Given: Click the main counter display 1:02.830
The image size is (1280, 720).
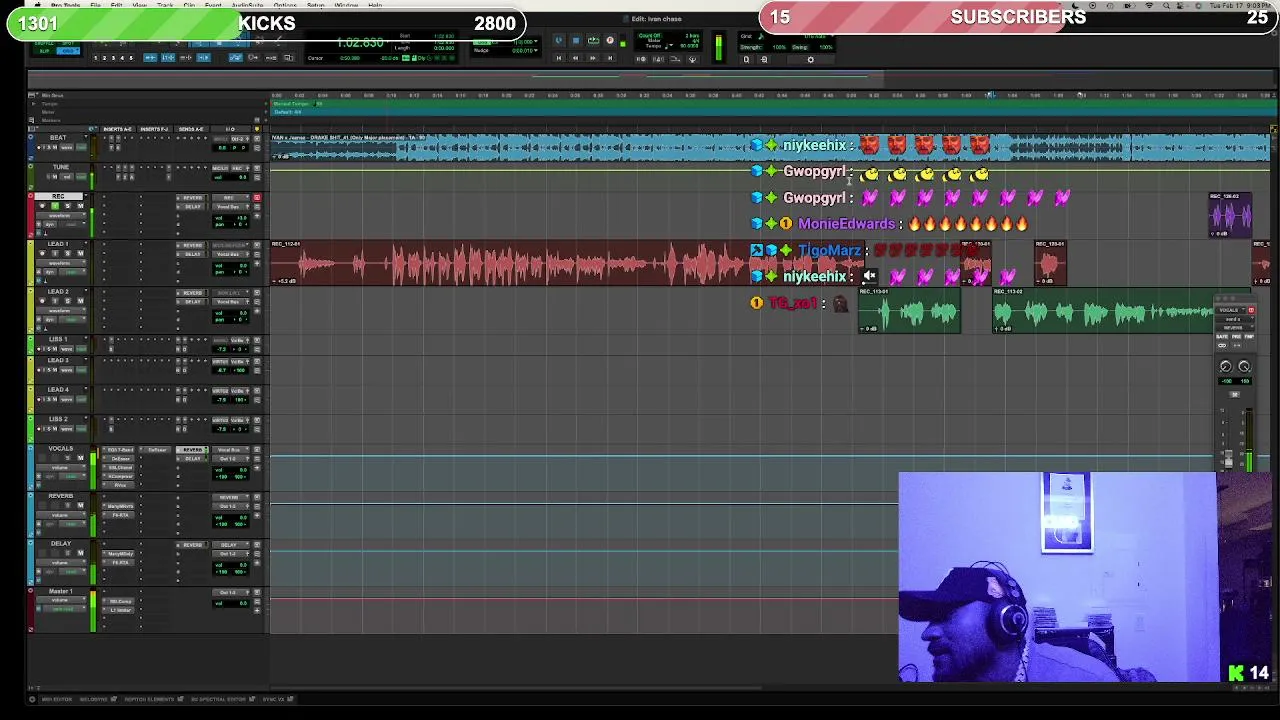Looking at the screenshot, I should click(x=360, y=43).
